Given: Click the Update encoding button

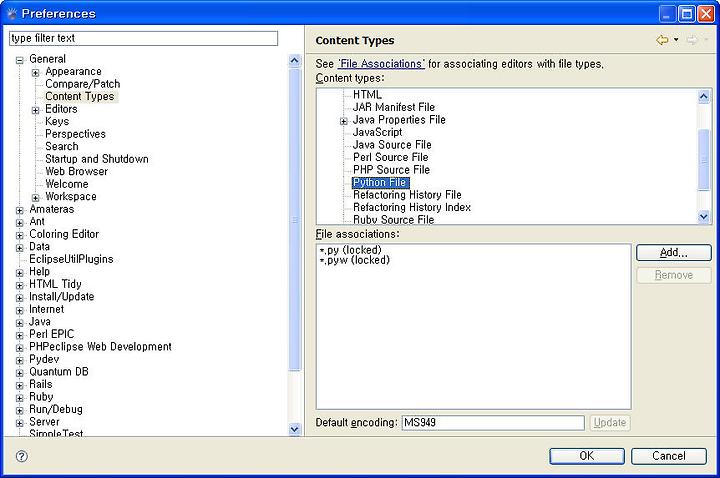Looking at the screenshot, I should (610, 422).
